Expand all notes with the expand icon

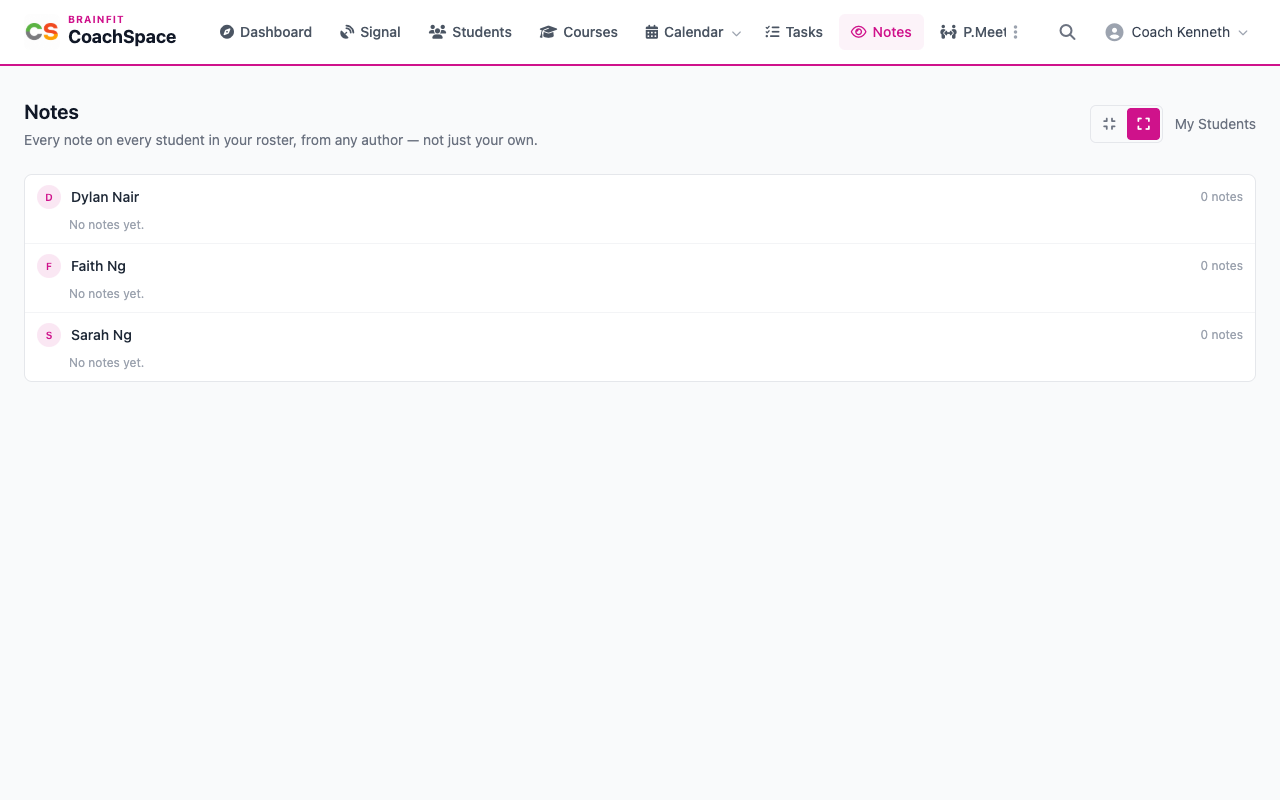click(1143, 124)
